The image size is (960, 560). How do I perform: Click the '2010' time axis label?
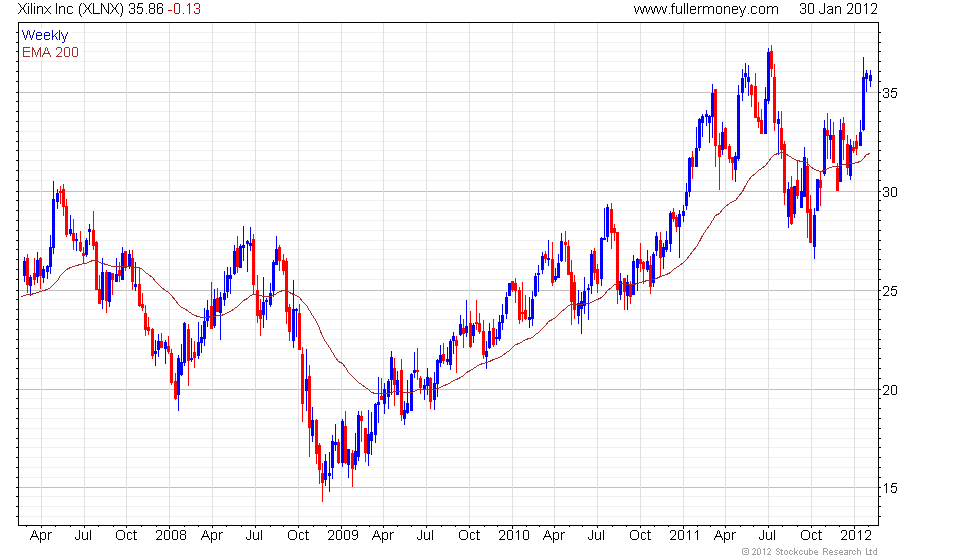[514, 536]
